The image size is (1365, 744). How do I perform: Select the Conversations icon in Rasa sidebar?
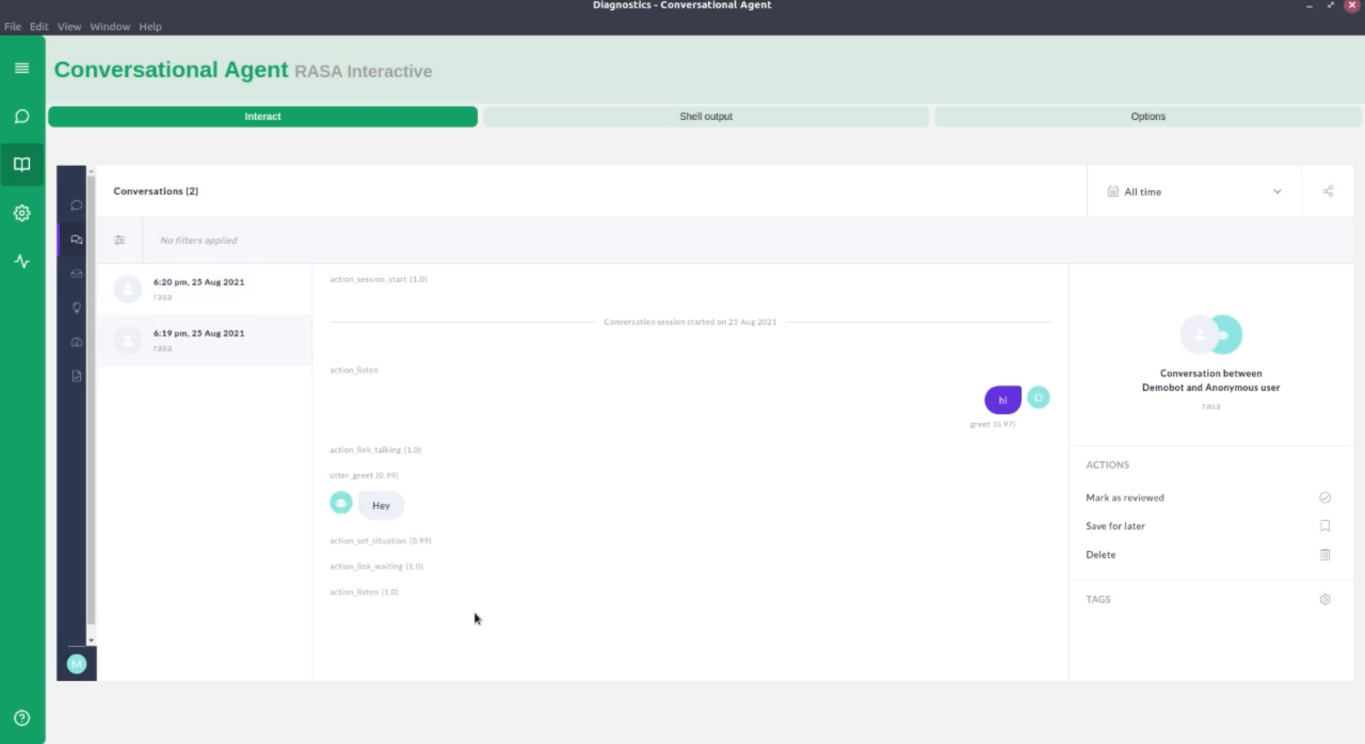[x=76, y=240]
